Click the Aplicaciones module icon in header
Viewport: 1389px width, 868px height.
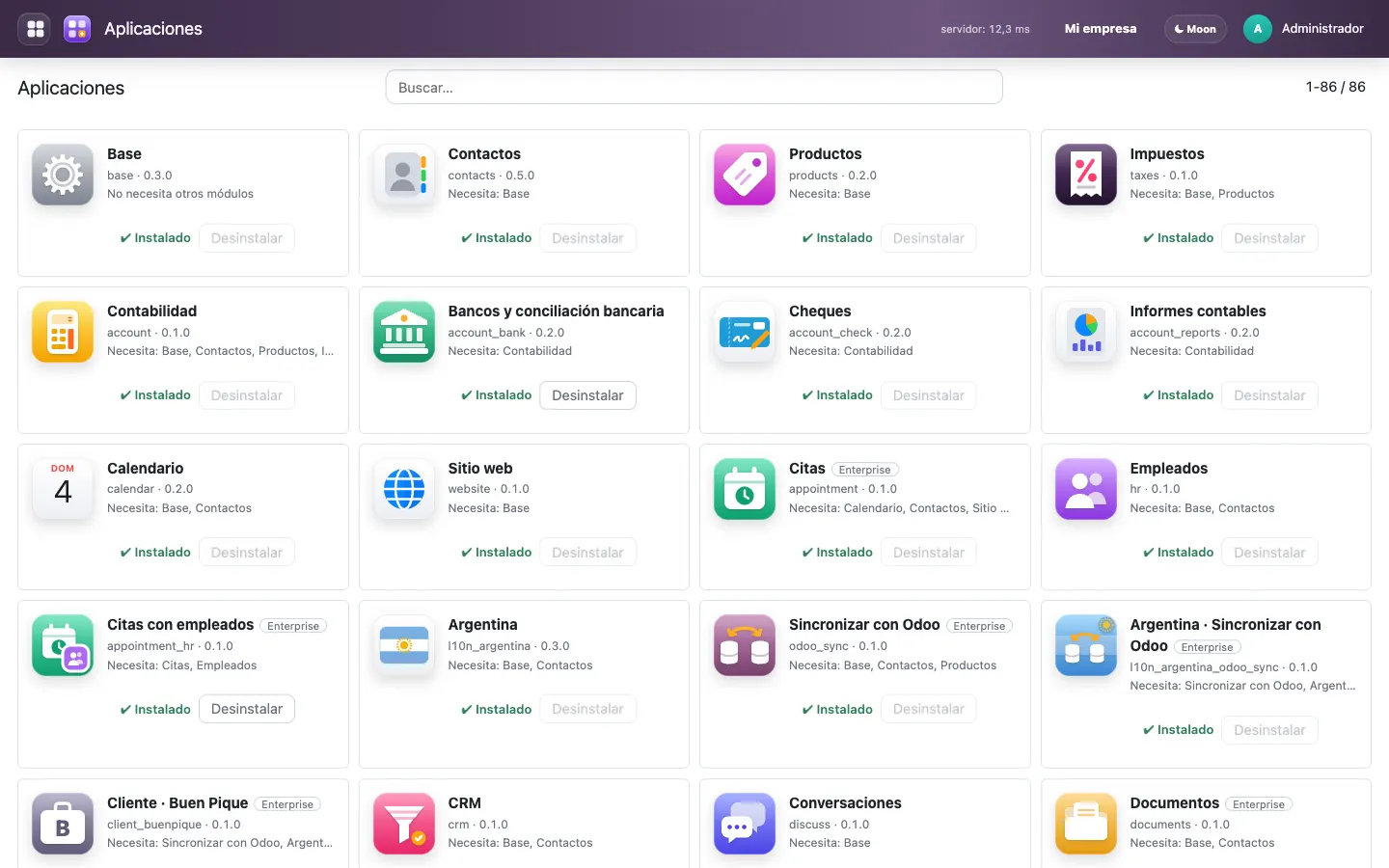[x=77, y=29]
